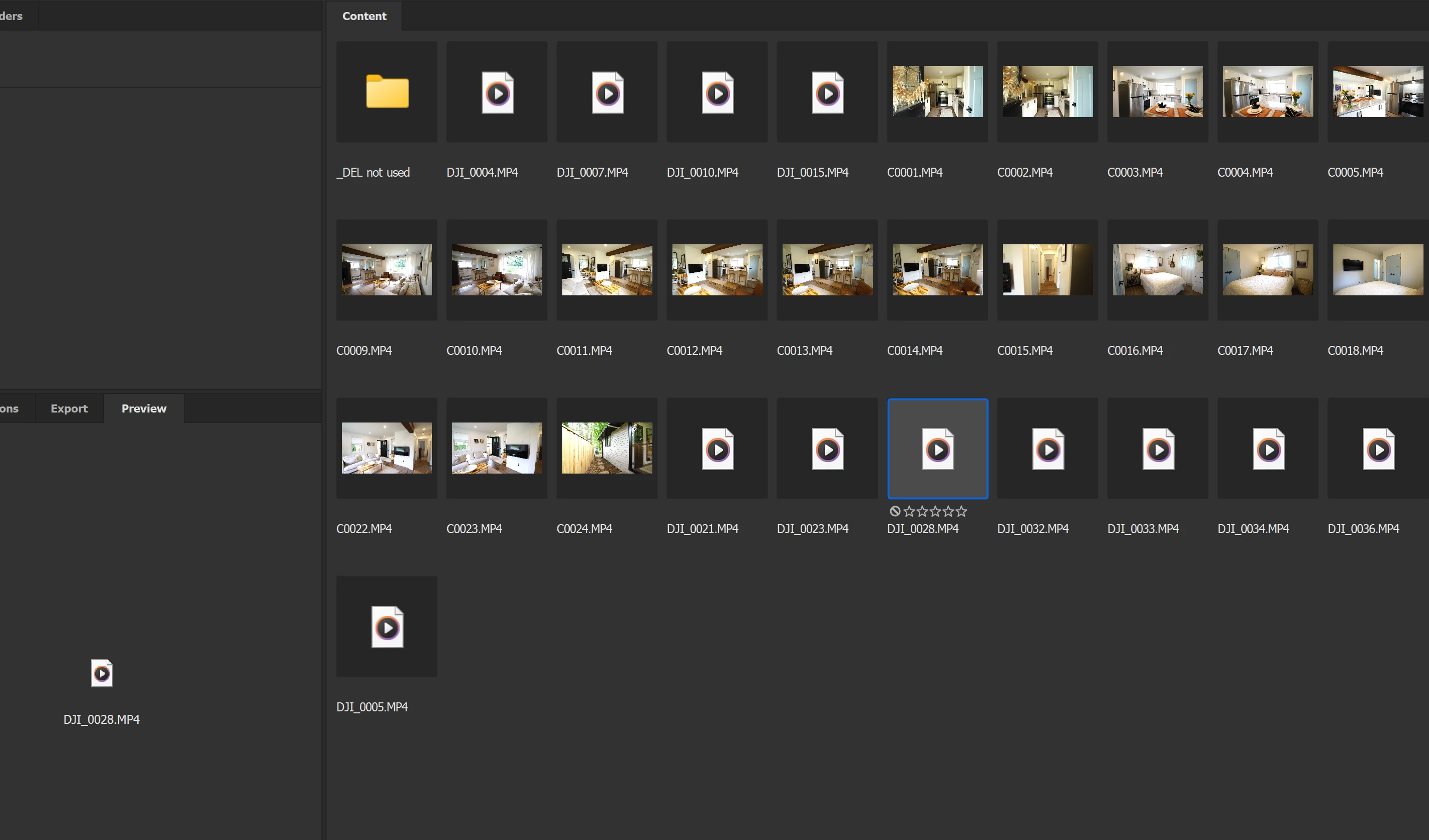The width and height of the screenshot is (1429, 840).
Task: Select the C0001.MP4 kitchen thumbnail
Action: click(937, 91)
